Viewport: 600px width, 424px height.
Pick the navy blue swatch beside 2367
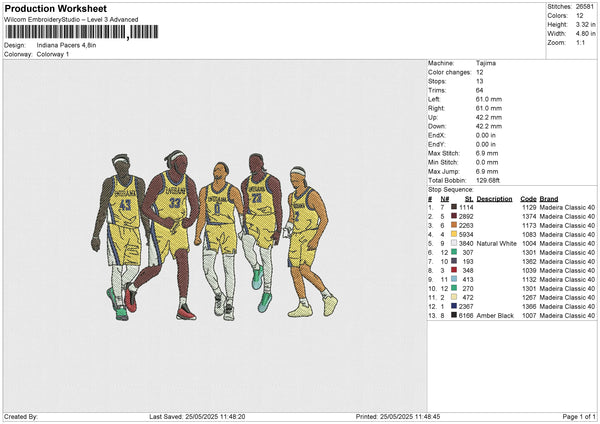click(454, 306)
